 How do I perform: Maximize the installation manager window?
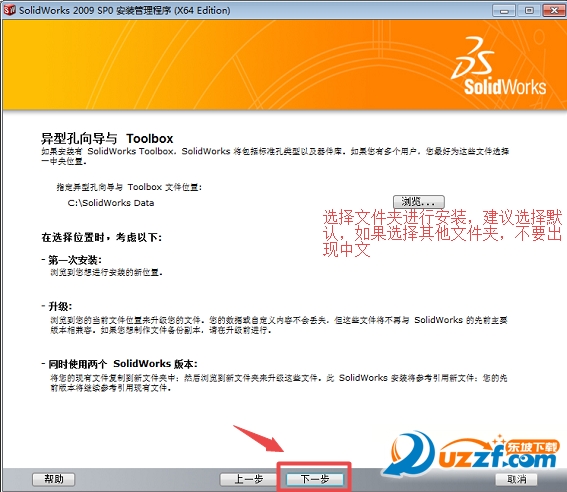529,10
